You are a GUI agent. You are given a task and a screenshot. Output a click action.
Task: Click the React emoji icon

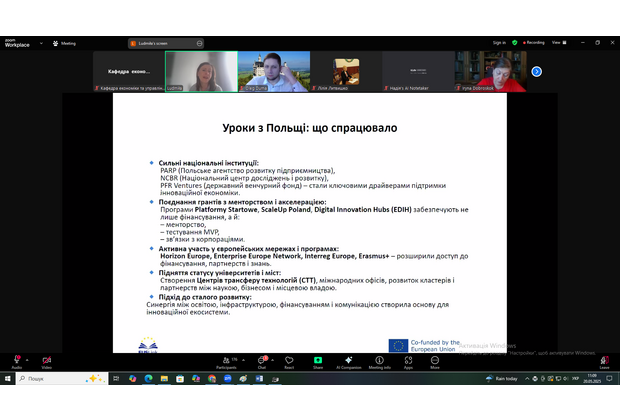(x=289, y=360)
